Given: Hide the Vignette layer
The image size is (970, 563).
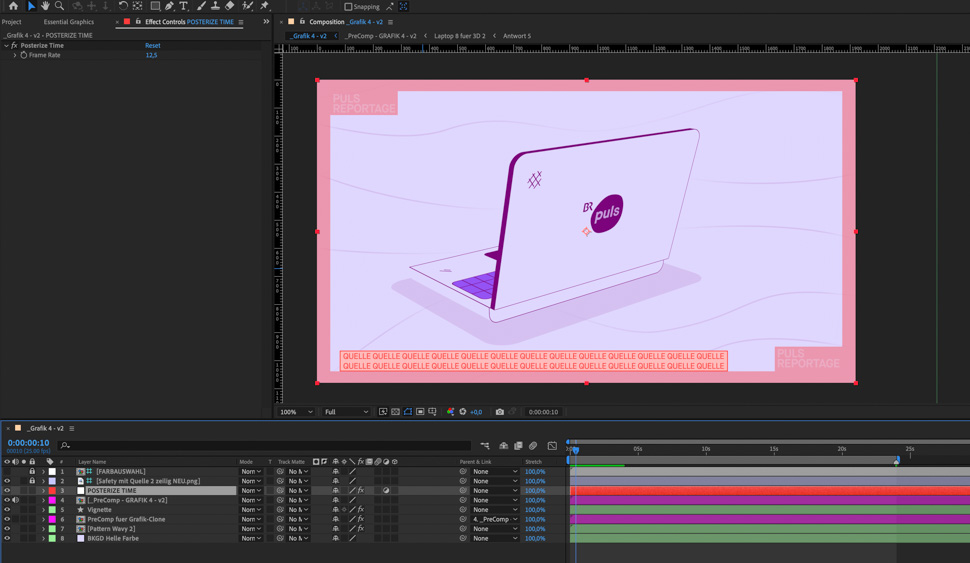Looking at the screenshot, I should (7, 510).
